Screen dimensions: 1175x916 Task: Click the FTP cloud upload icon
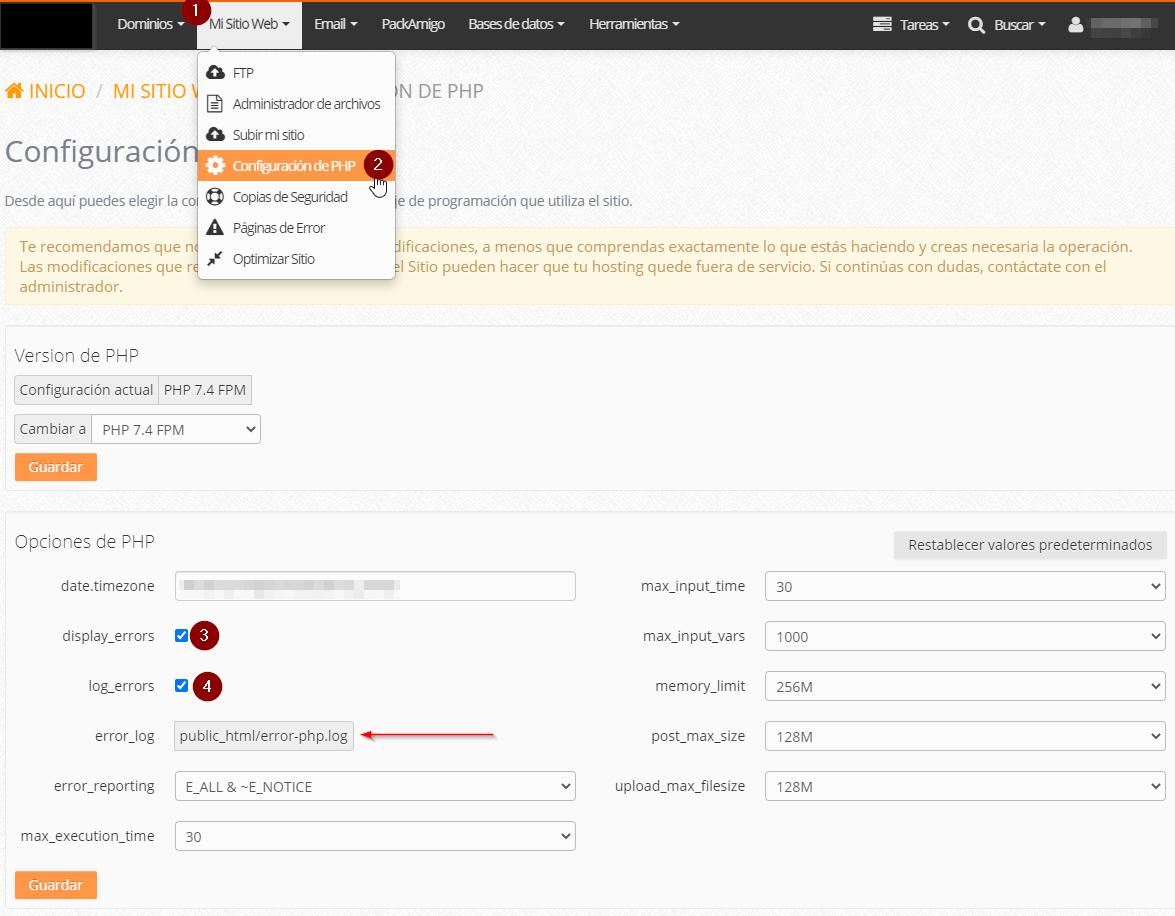pyautogui.click(x=215, y=73)
